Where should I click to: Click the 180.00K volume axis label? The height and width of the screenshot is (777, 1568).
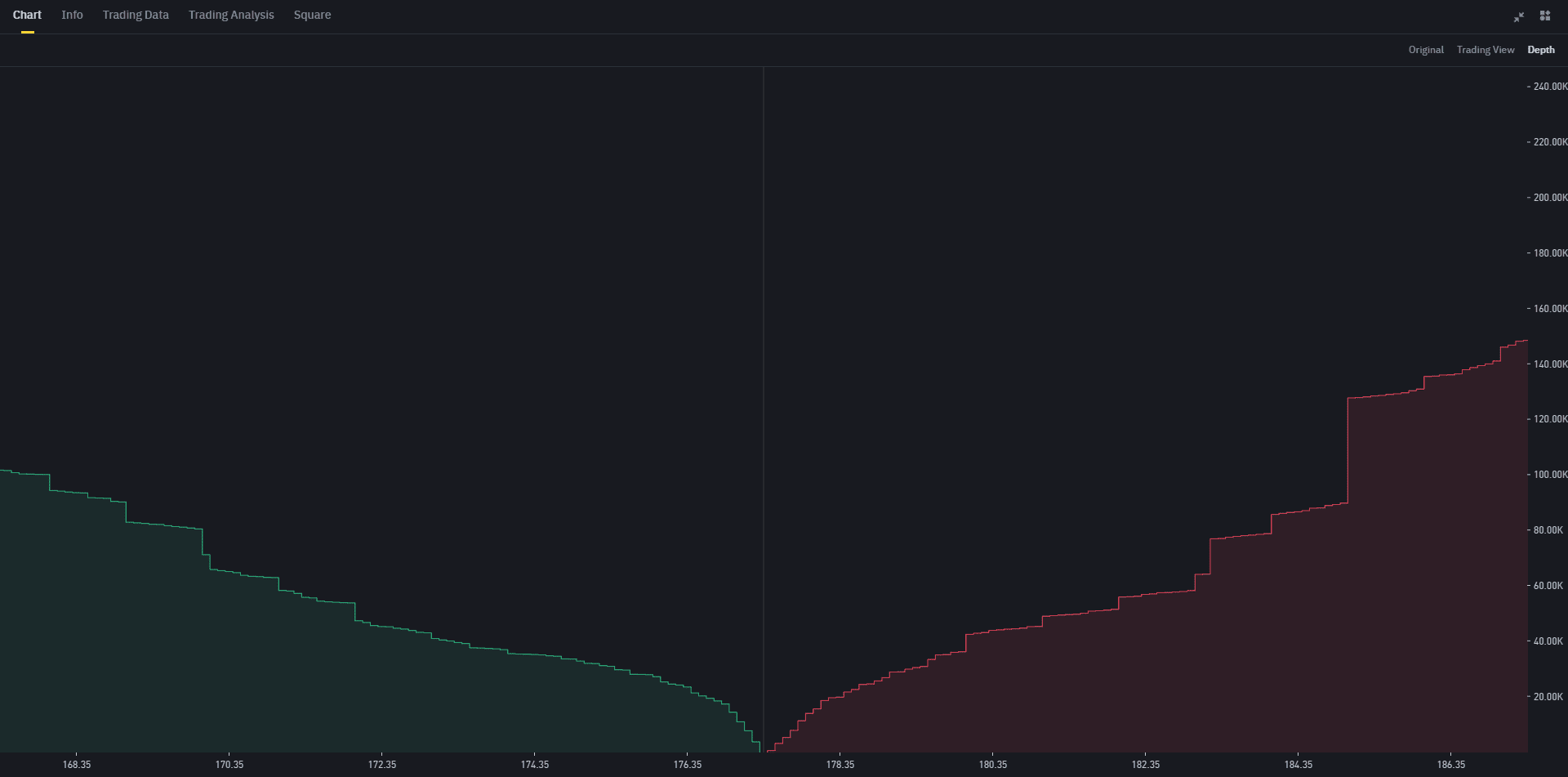(1550, 253)
